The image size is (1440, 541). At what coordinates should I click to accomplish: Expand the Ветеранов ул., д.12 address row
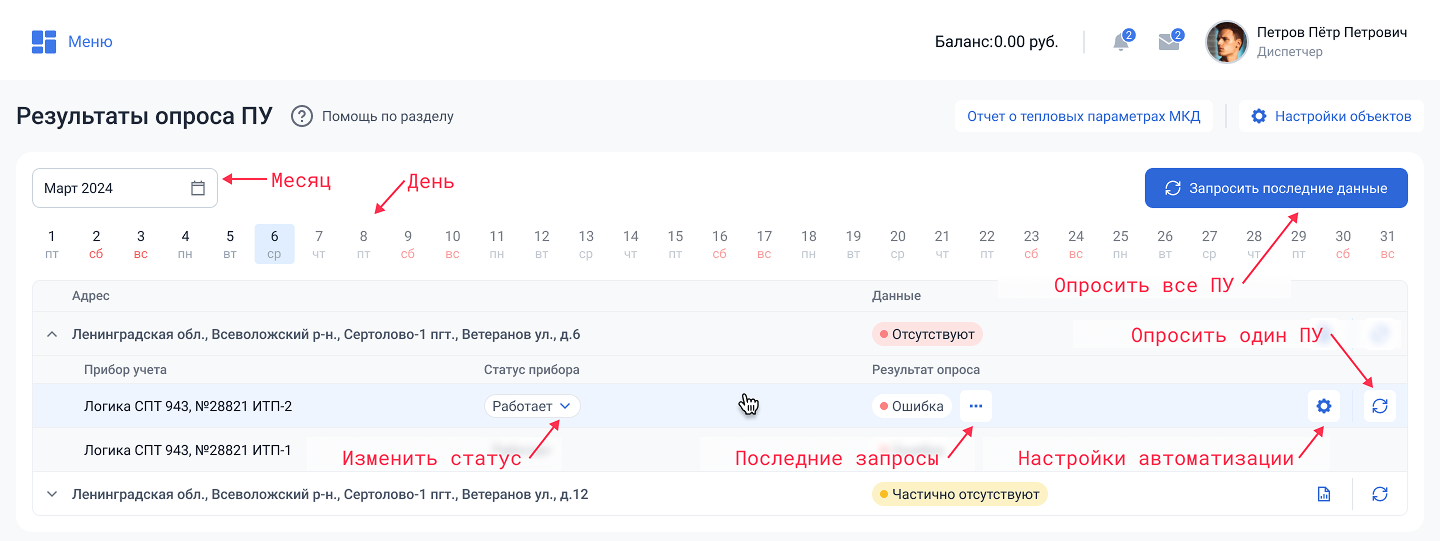point(52,494)
